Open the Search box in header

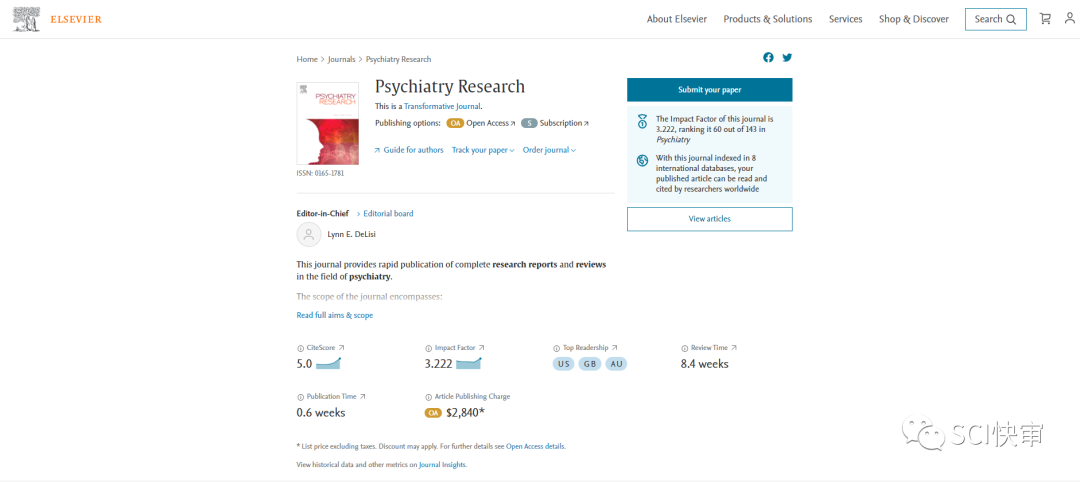coord(995,19)
